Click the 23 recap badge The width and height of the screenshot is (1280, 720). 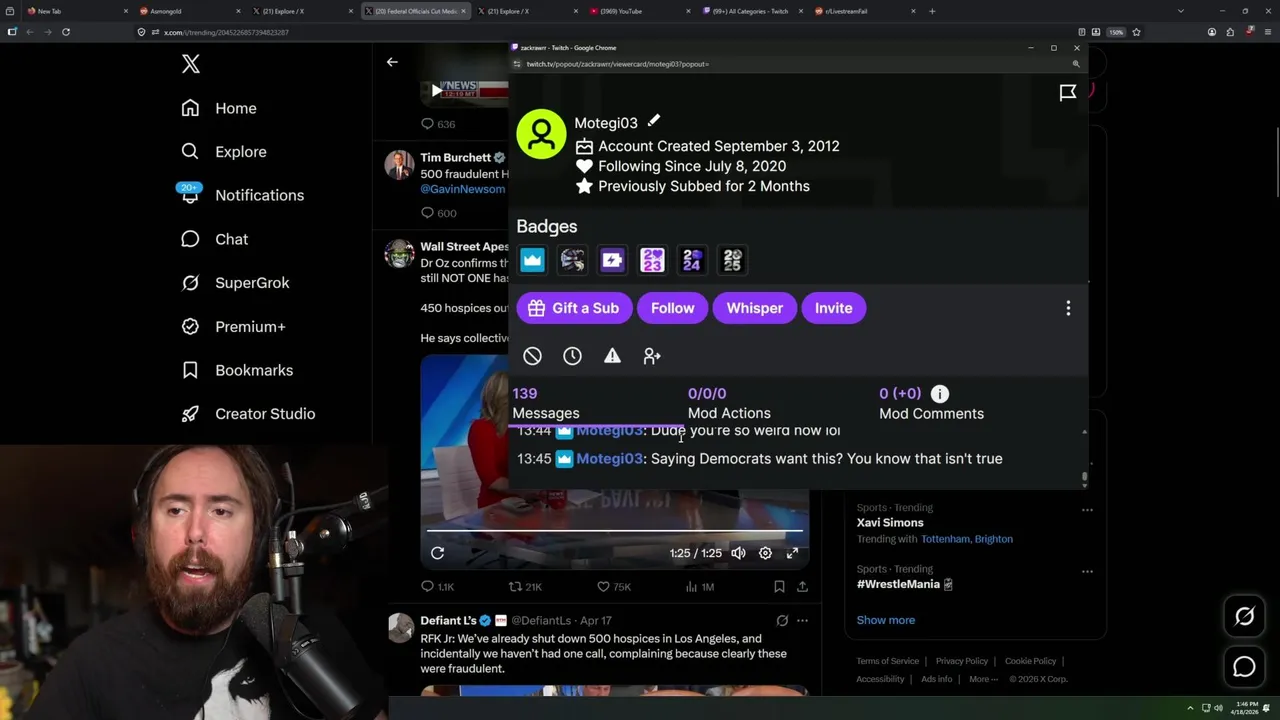point(652,260)
